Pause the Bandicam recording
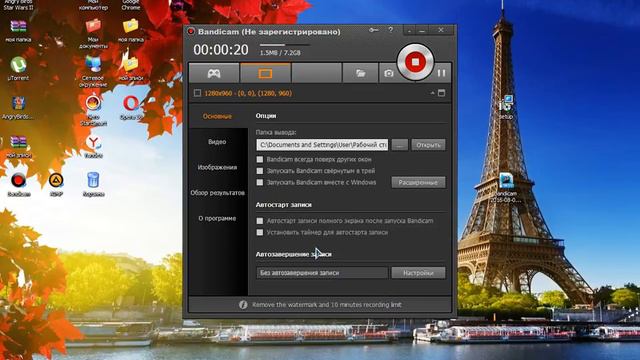Viewport: 640px width, 360px height. 441,73
